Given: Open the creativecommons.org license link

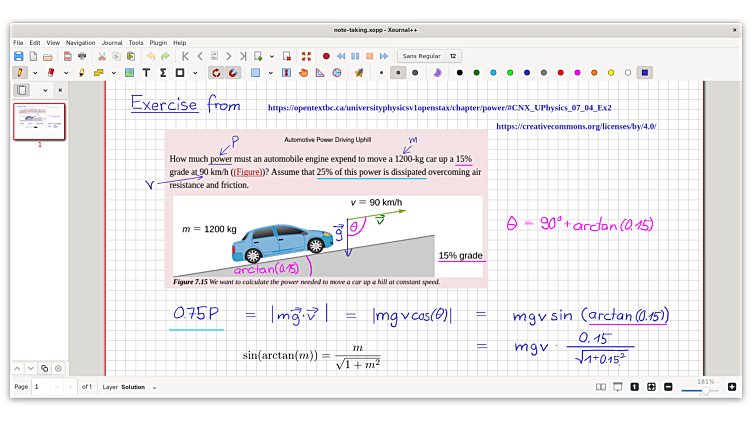Looking at the screenshot, I should [x=575, y=127].
